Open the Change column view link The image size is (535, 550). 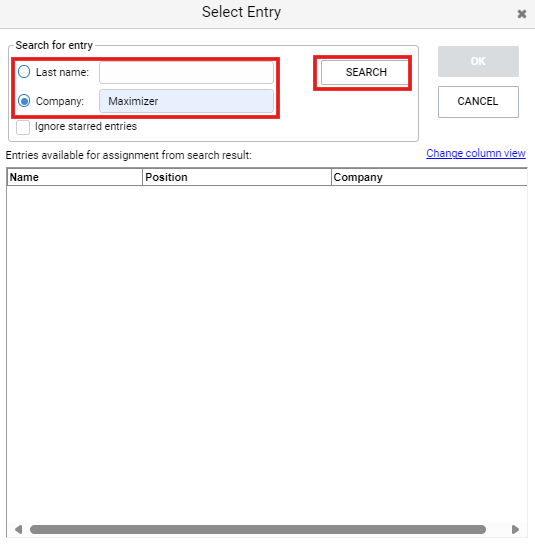click(x=476, y=153)
